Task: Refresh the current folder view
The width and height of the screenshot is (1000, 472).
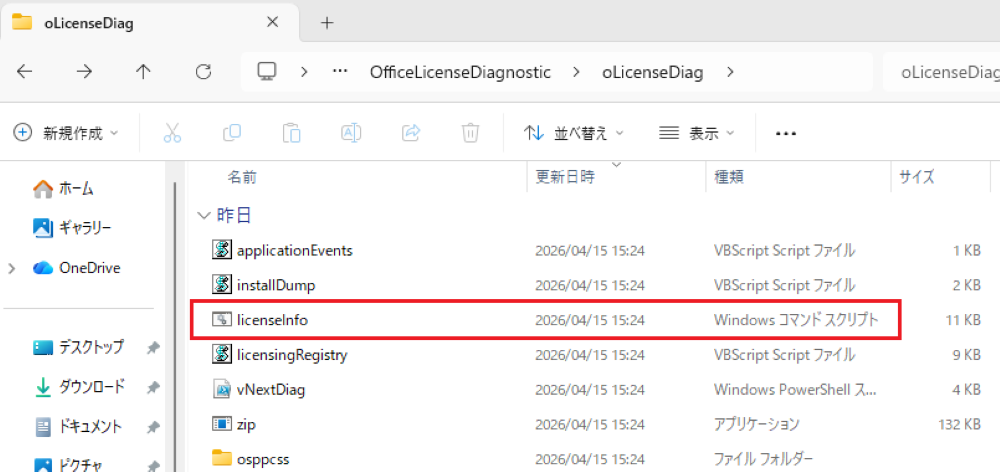Action: 203,72
